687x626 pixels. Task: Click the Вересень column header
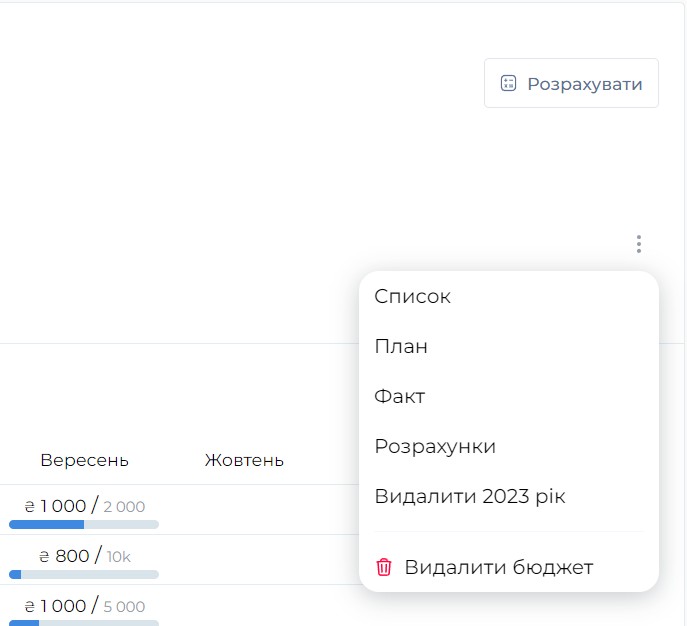(x=84, y=460)
